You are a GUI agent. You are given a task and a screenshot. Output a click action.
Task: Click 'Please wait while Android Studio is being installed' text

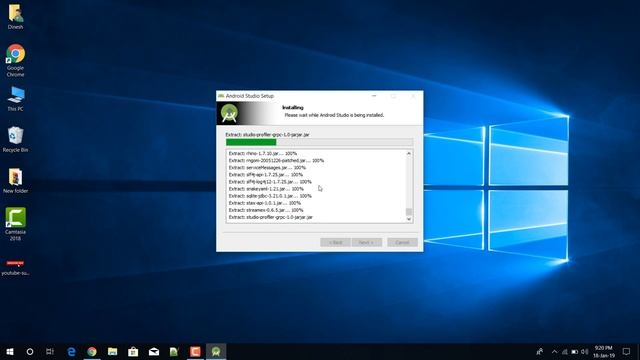(x=334, y=115)
